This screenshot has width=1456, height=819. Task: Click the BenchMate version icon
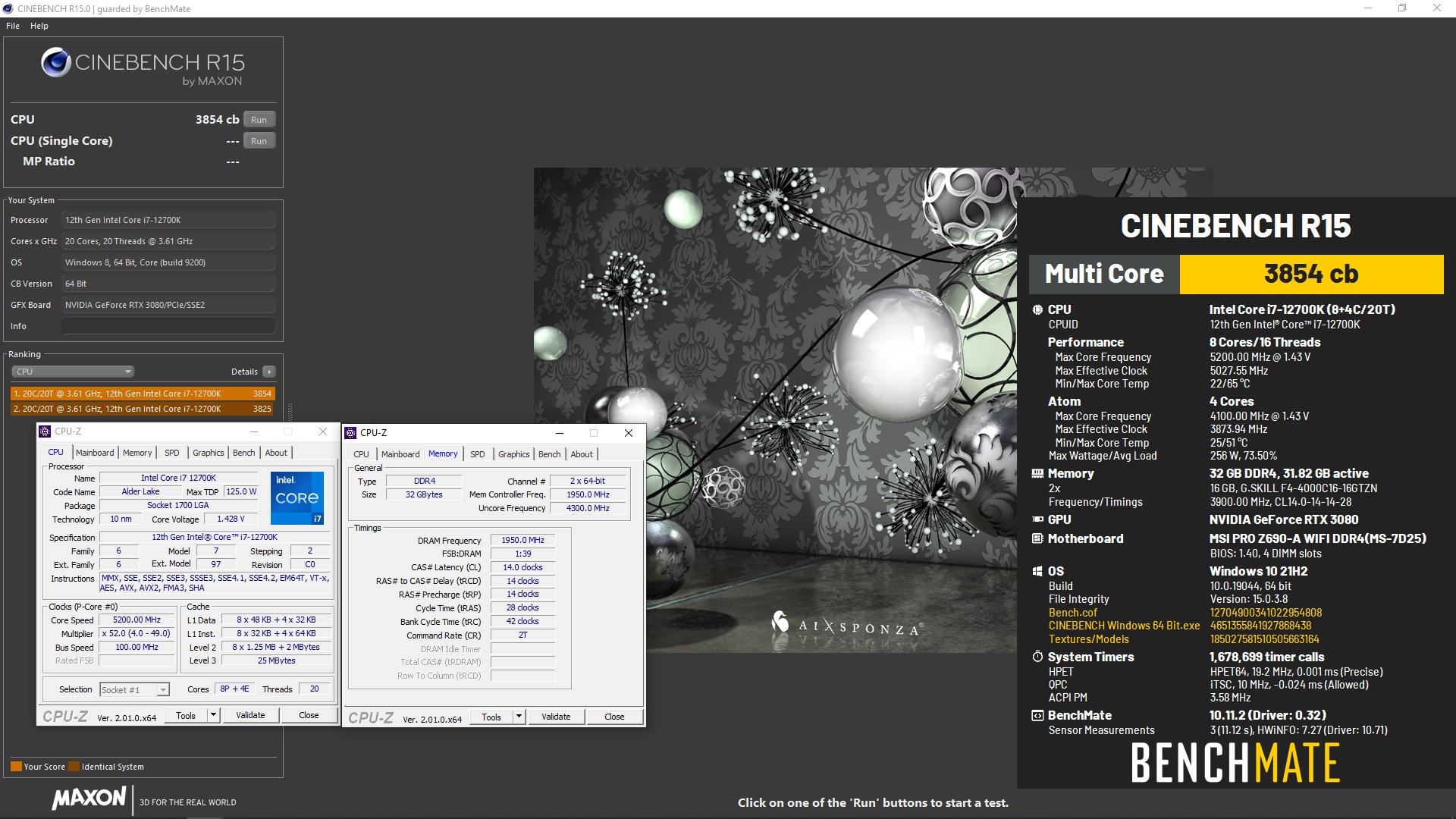pyautogui.click(x=1037, y=715)
